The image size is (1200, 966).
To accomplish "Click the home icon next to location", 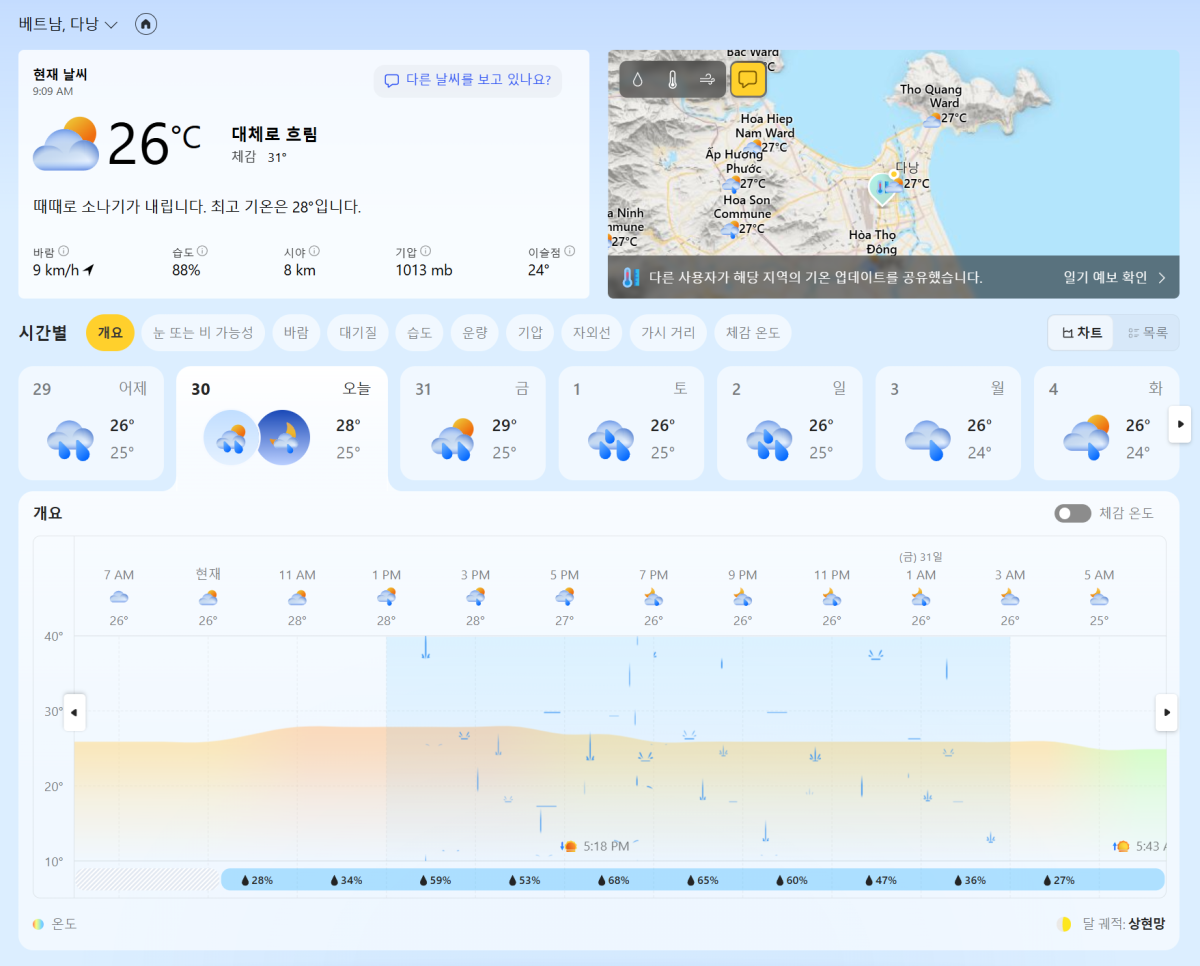I will [146, 24].
